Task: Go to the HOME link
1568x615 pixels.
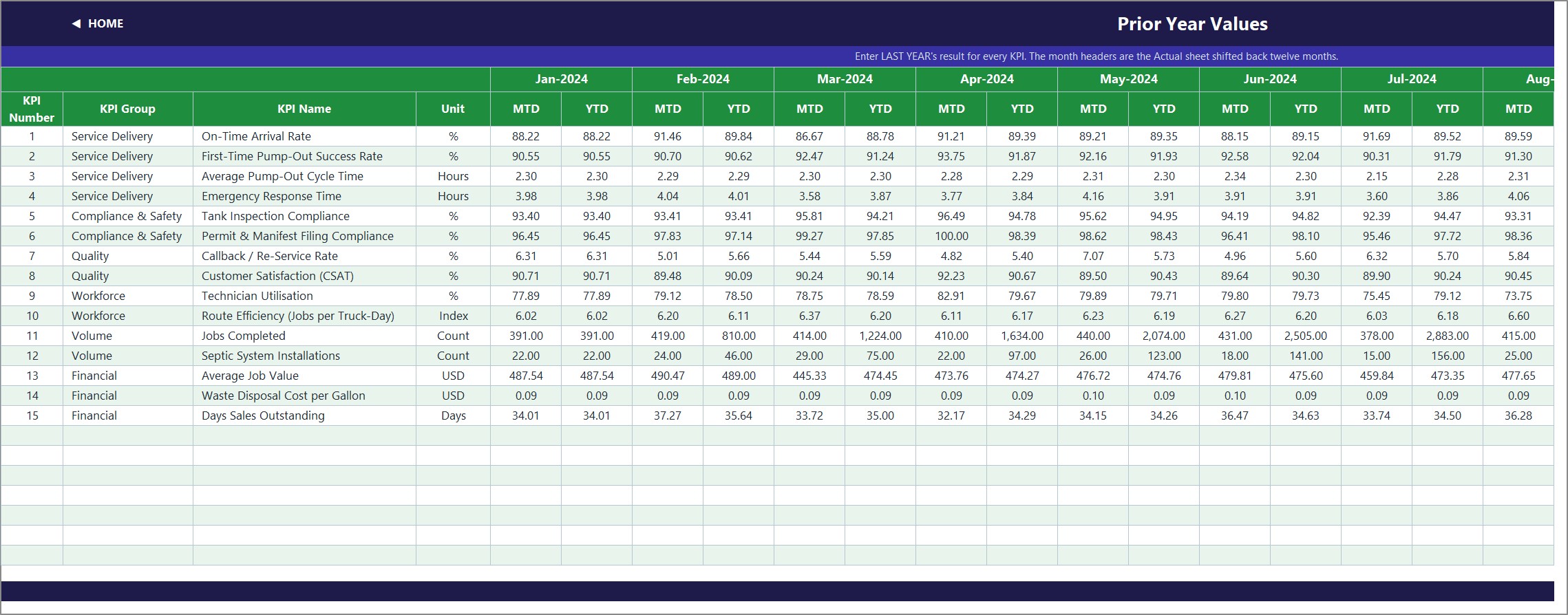Action: click(x=106, y=23)
